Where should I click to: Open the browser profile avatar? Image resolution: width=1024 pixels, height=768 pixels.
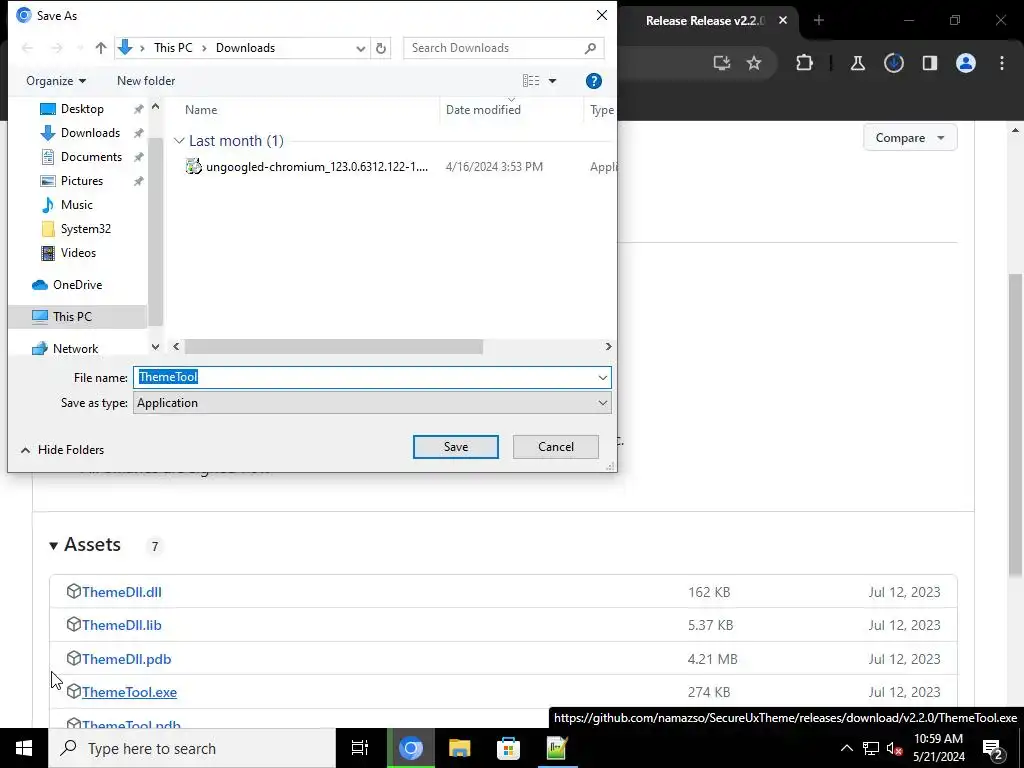point(965,63)
